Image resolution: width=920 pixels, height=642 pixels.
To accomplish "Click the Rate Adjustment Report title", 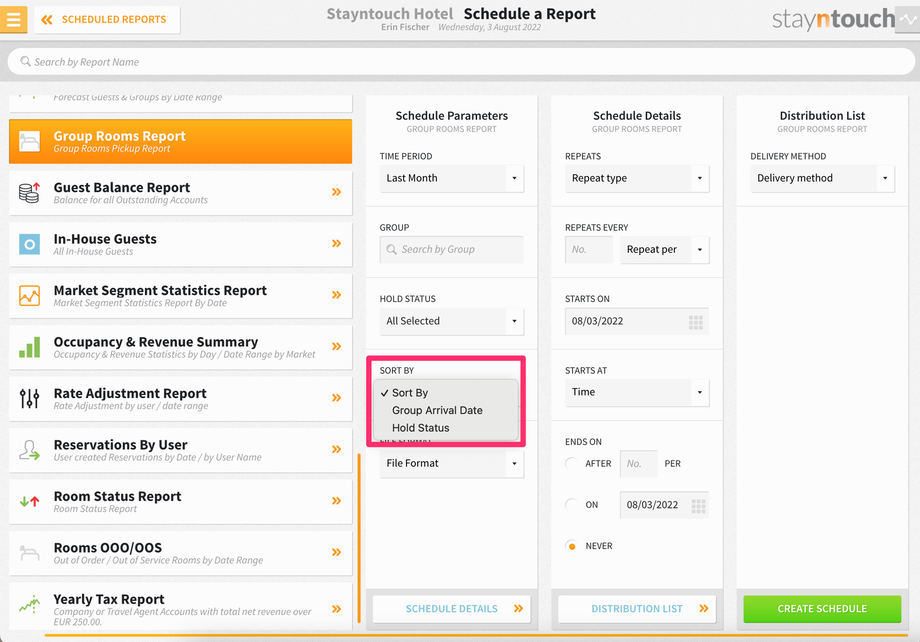I will (130, 394).
